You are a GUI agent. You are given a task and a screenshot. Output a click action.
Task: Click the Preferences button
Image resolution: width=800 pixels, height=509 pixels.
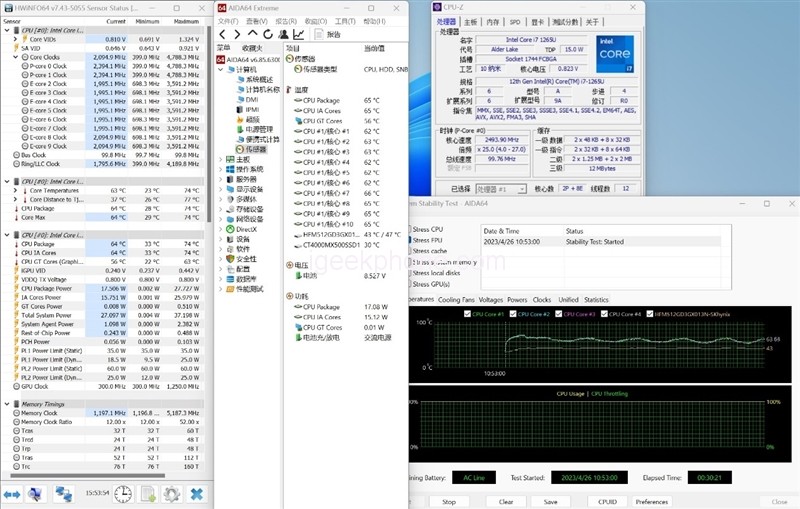(x=651, y=501)
